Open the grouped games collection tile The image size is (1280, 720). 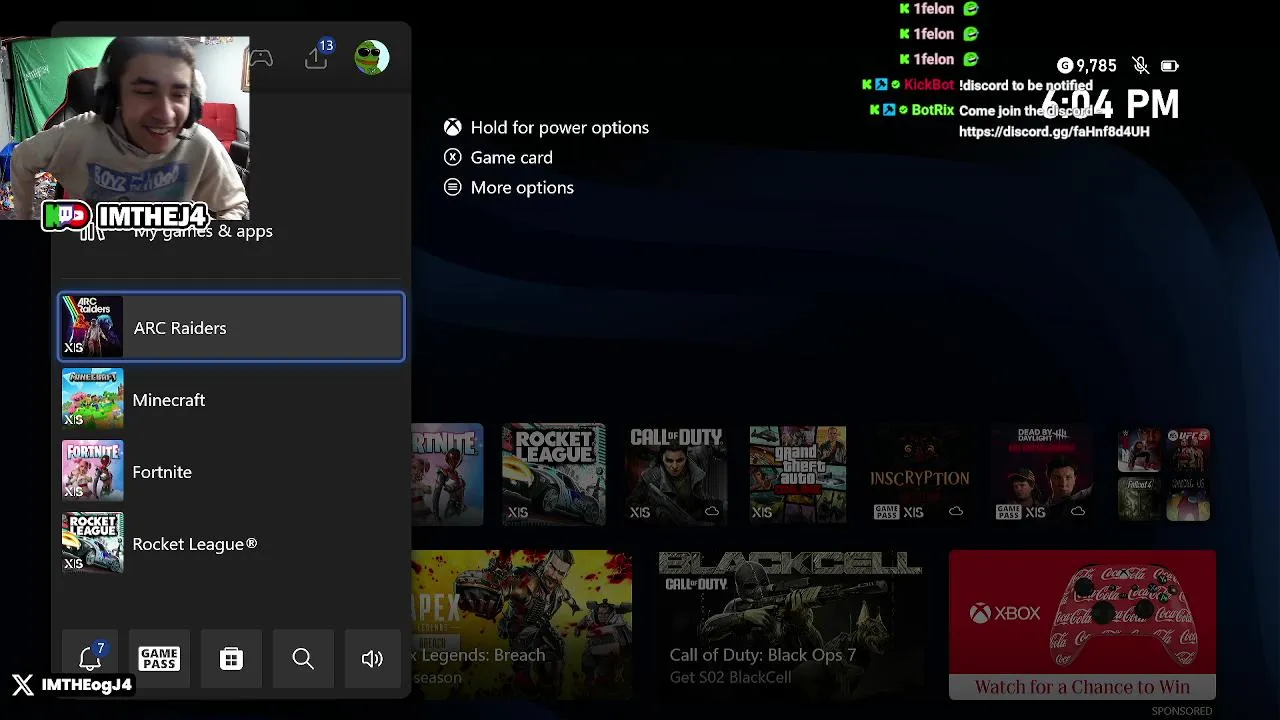[x=1164, y=474]
